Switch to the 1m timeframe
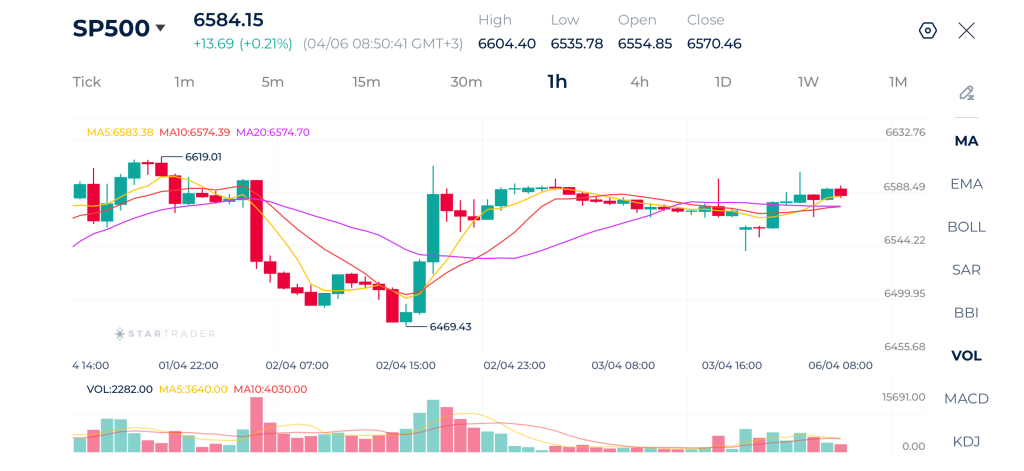The height and width of the screenshot is (471, 1024). pyautogui.click(x=184, y=82)
